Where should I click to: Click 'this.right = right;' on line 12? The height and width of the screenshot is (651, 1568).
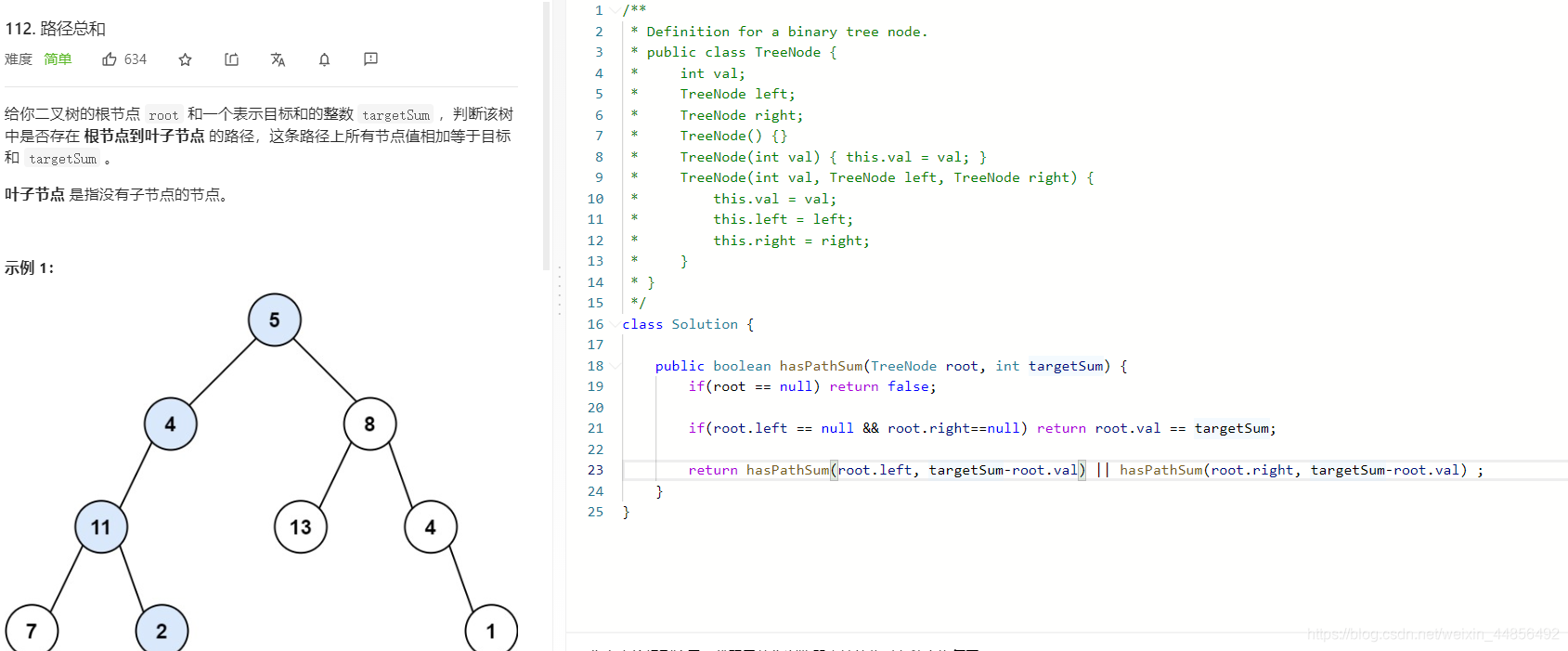pos(792,241)
